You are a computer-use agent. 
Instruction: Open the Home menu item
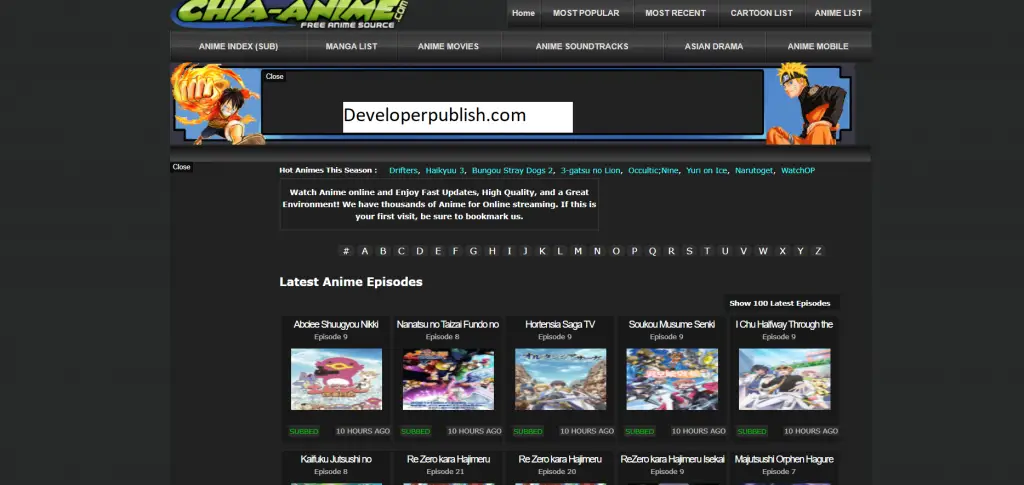[523, 13]
